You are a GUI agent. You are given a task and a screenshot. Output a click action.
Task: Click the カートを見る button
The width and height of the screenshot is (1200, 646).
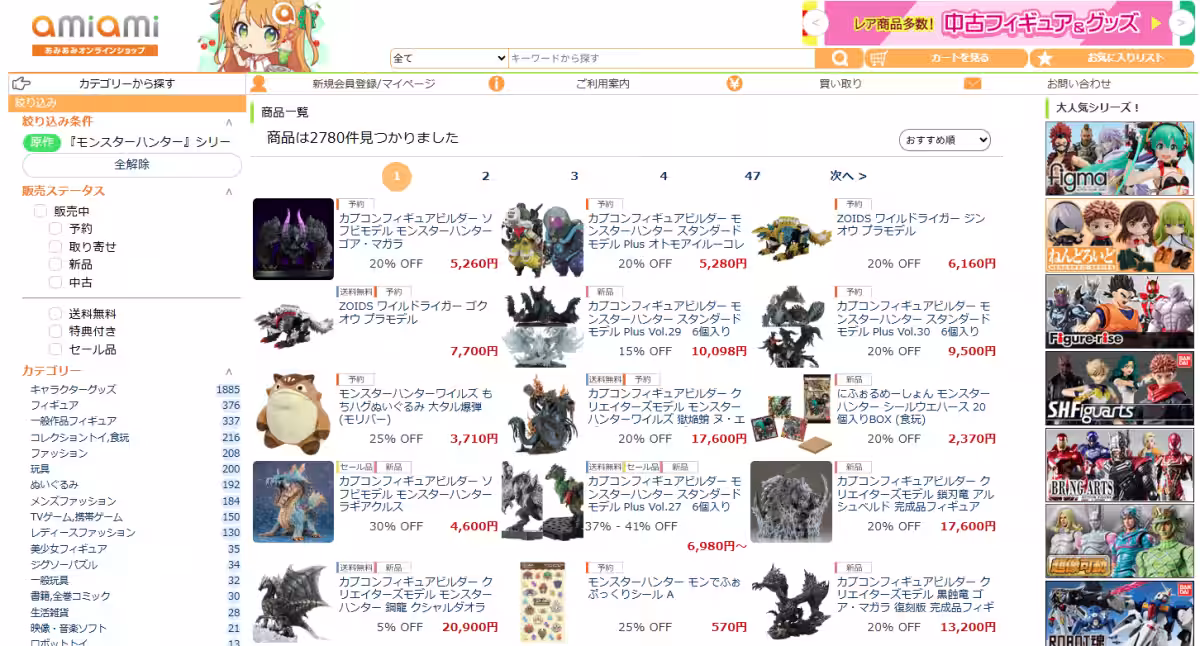tap(946, 59)
